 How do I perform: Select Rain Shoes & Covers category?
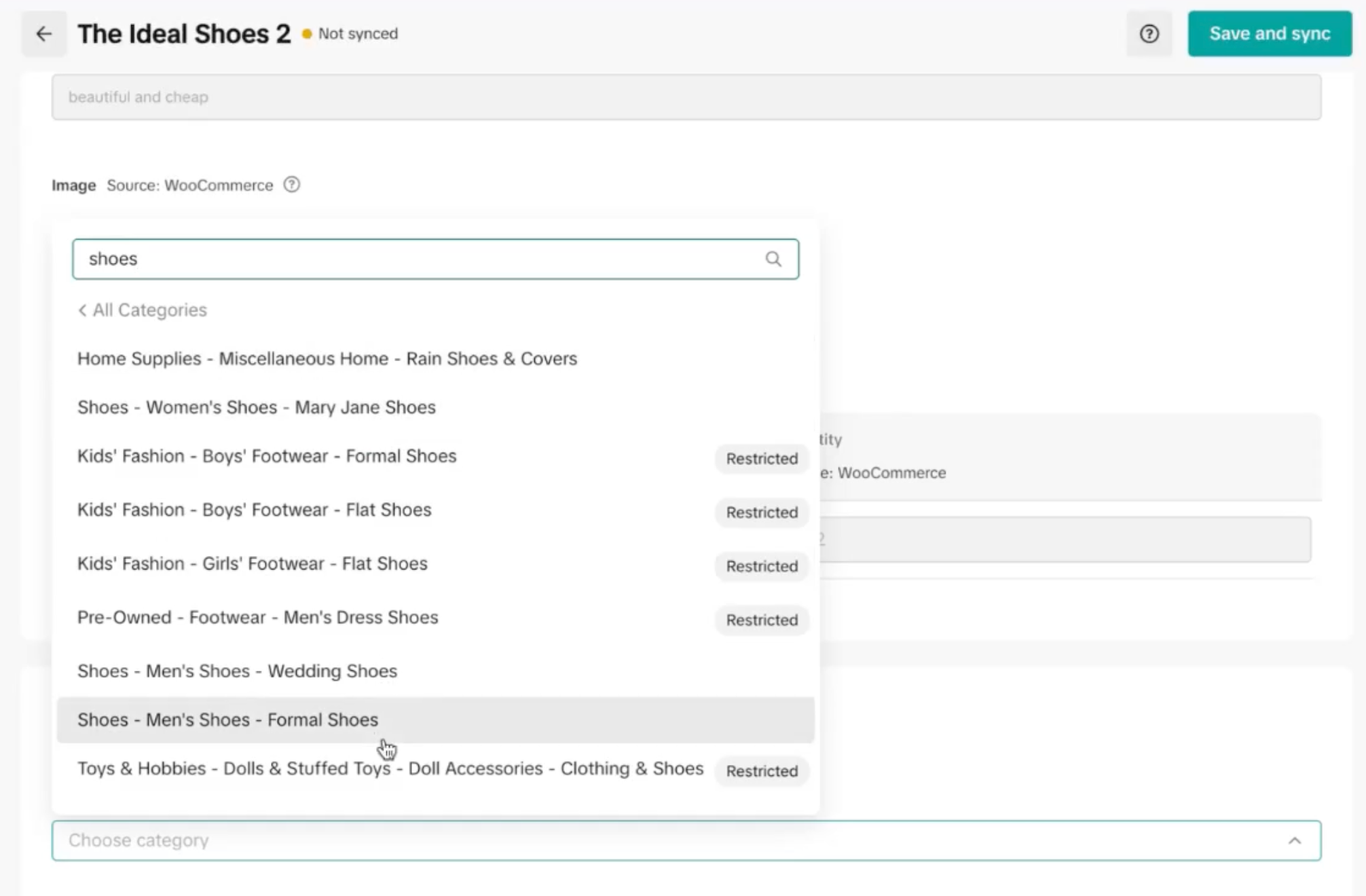click(327, 359)
